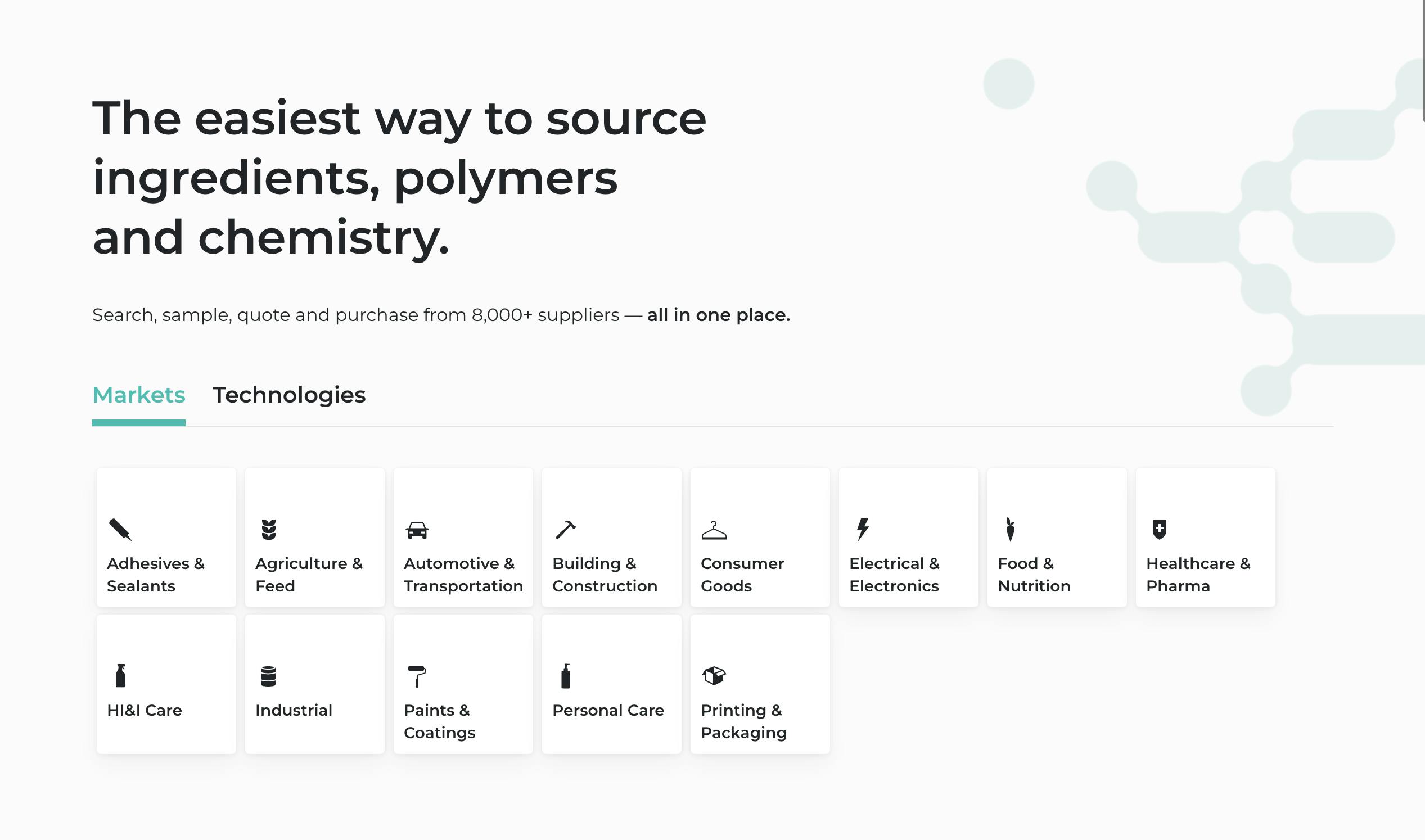Switch to the Technologies tab

[x=288, y=395]
